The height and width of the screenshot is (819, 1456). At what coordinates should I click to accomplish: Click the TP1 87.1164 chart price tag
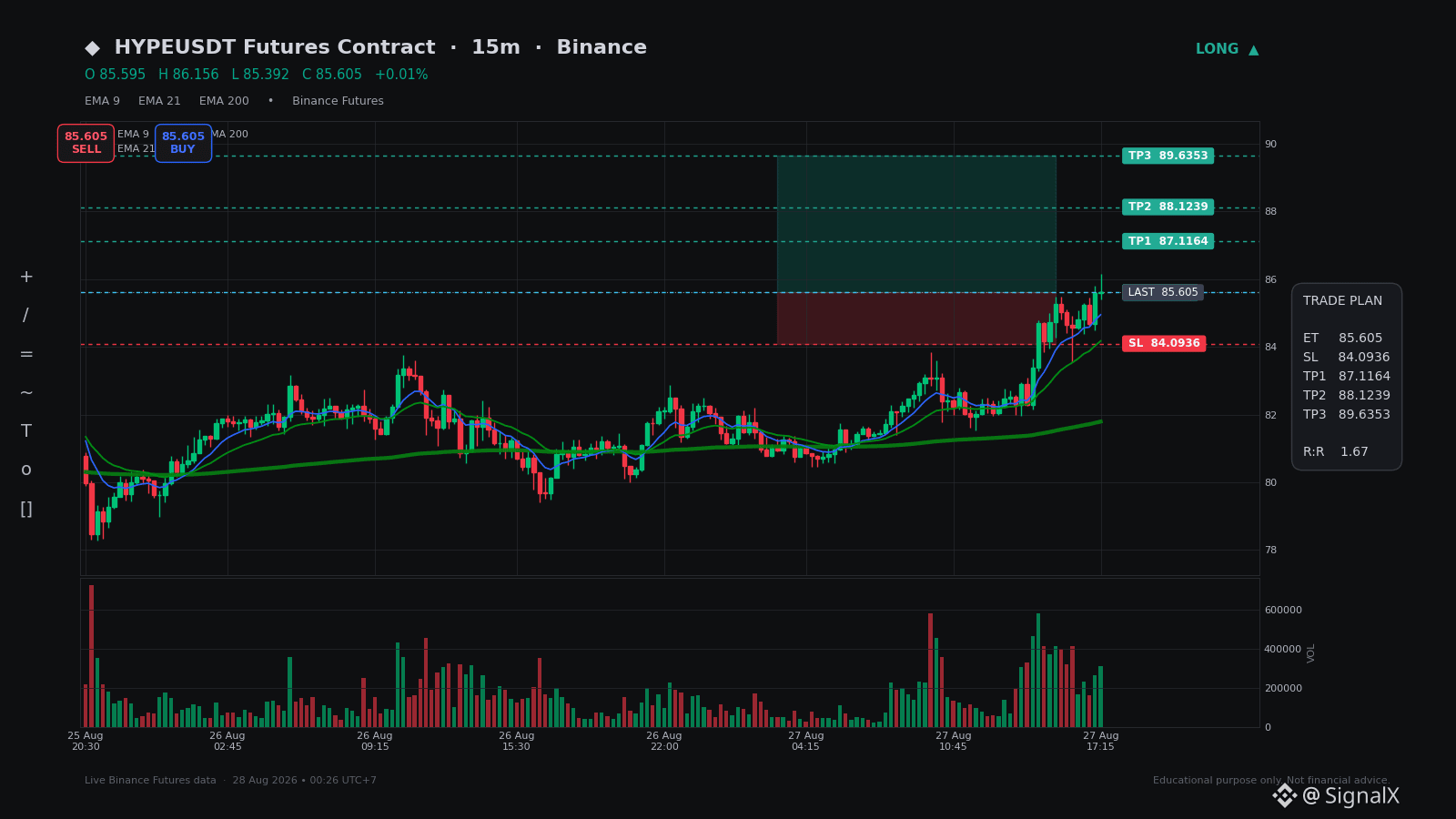1168,241
